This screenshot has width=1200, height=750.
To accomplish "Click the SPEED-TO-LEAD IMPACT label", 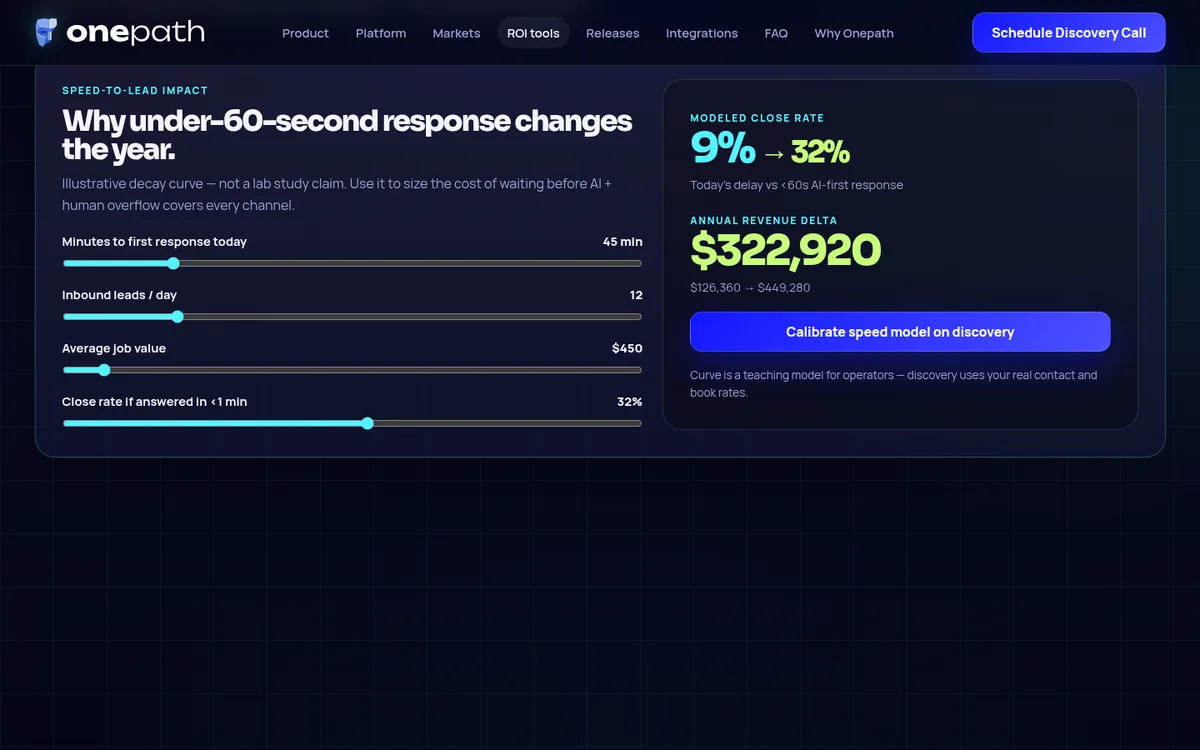I will tap(135, 91).
